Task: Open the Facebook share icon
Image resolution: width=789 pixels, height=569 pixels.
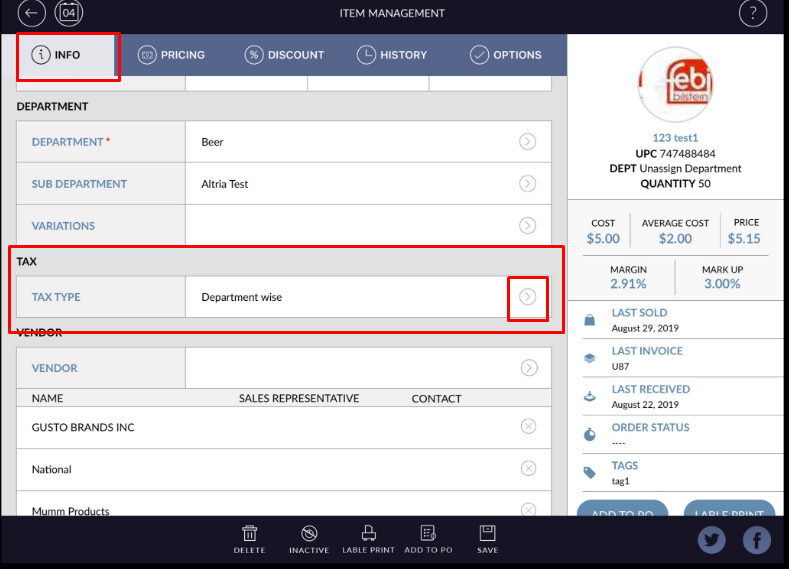Action: 756,540
